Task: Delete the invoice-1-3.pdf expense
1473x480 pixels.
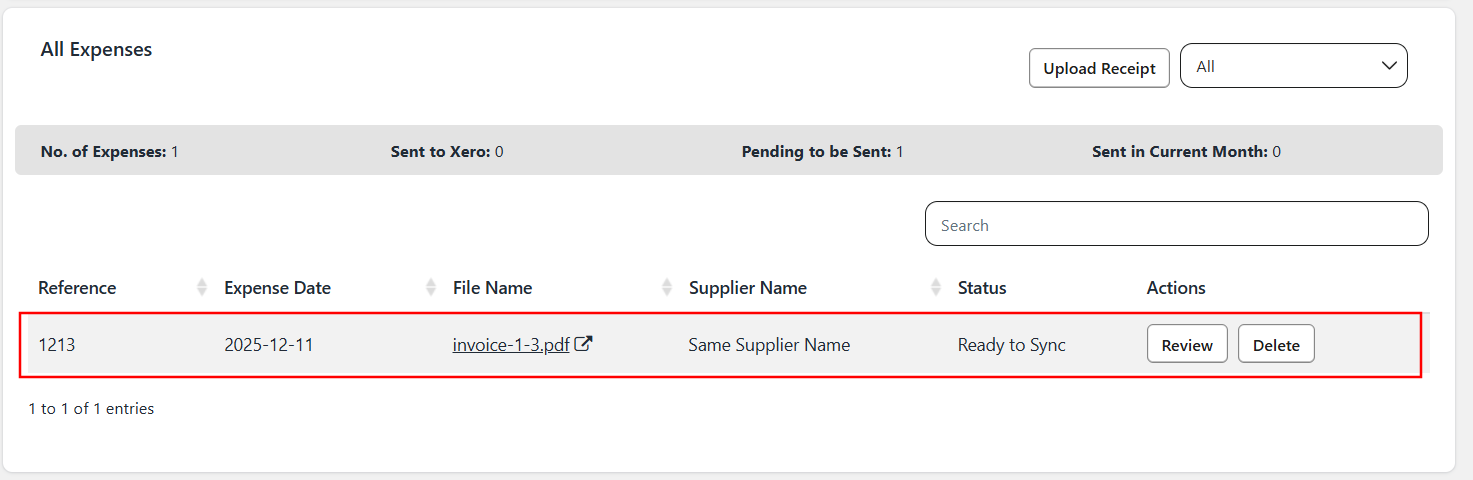Action: click(x=1276, y=345)
